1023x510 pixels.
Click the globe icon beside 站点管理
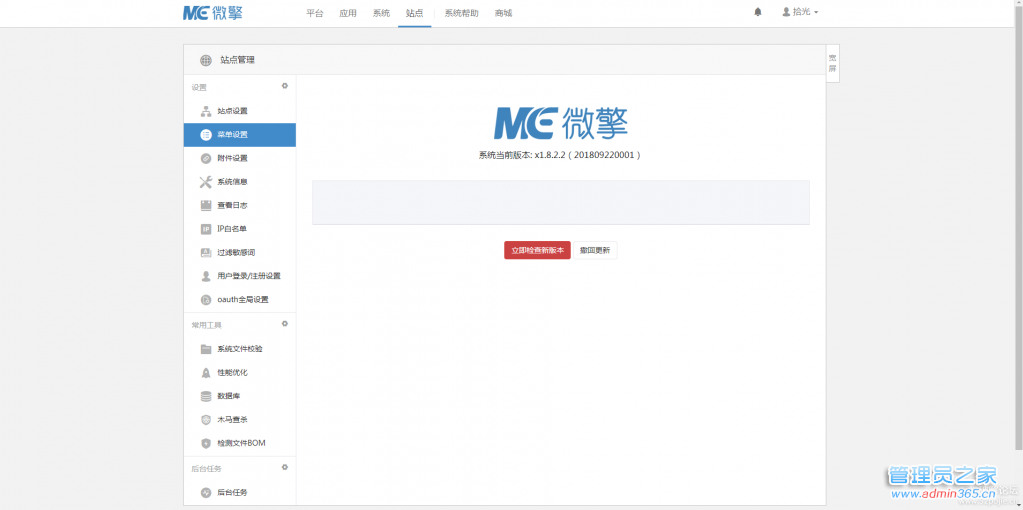tap(206, 60)
